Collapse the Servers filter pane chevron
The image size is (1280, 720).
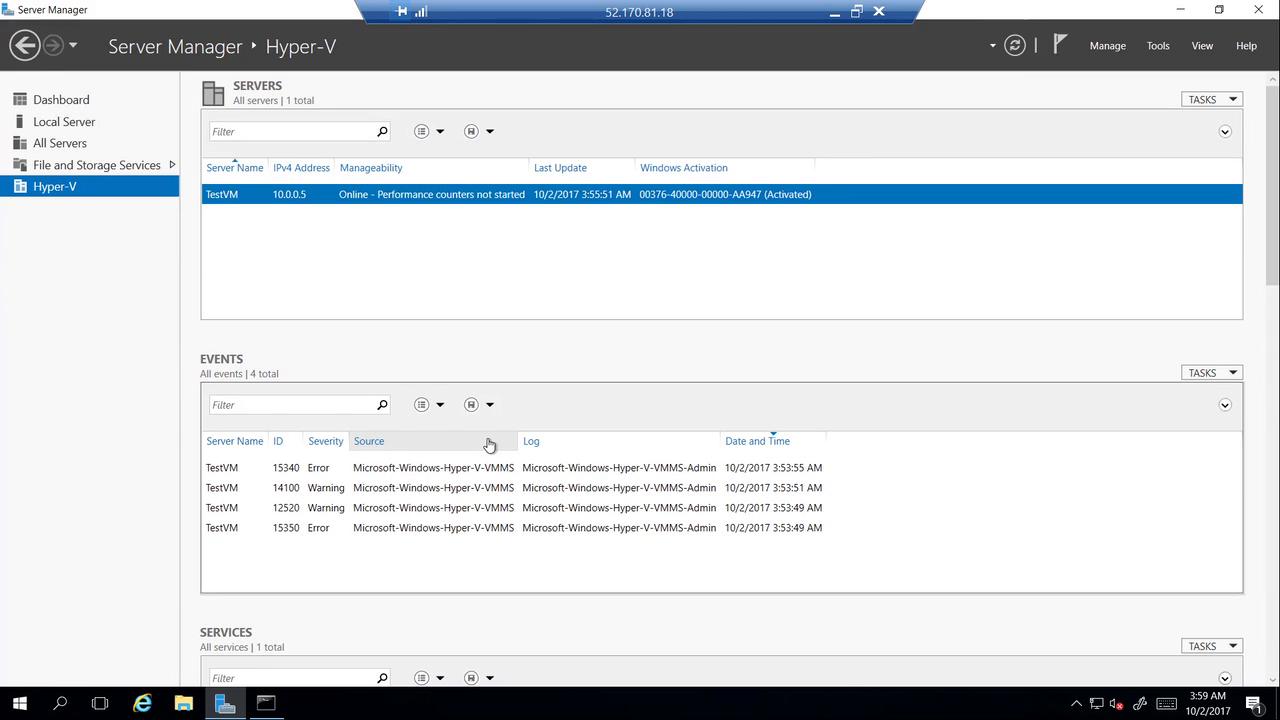[x=1225, y=132]
